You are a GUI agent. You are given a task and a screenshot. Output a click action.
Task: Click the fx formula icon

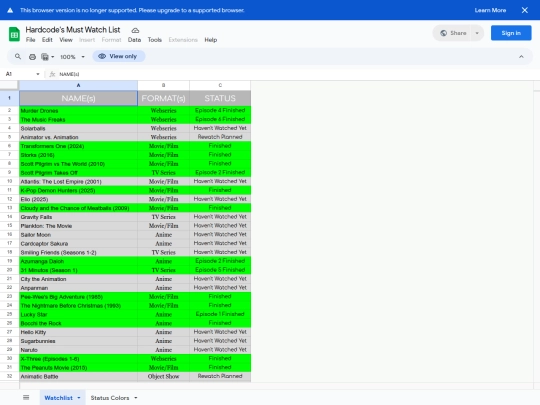tap(52, 74)
